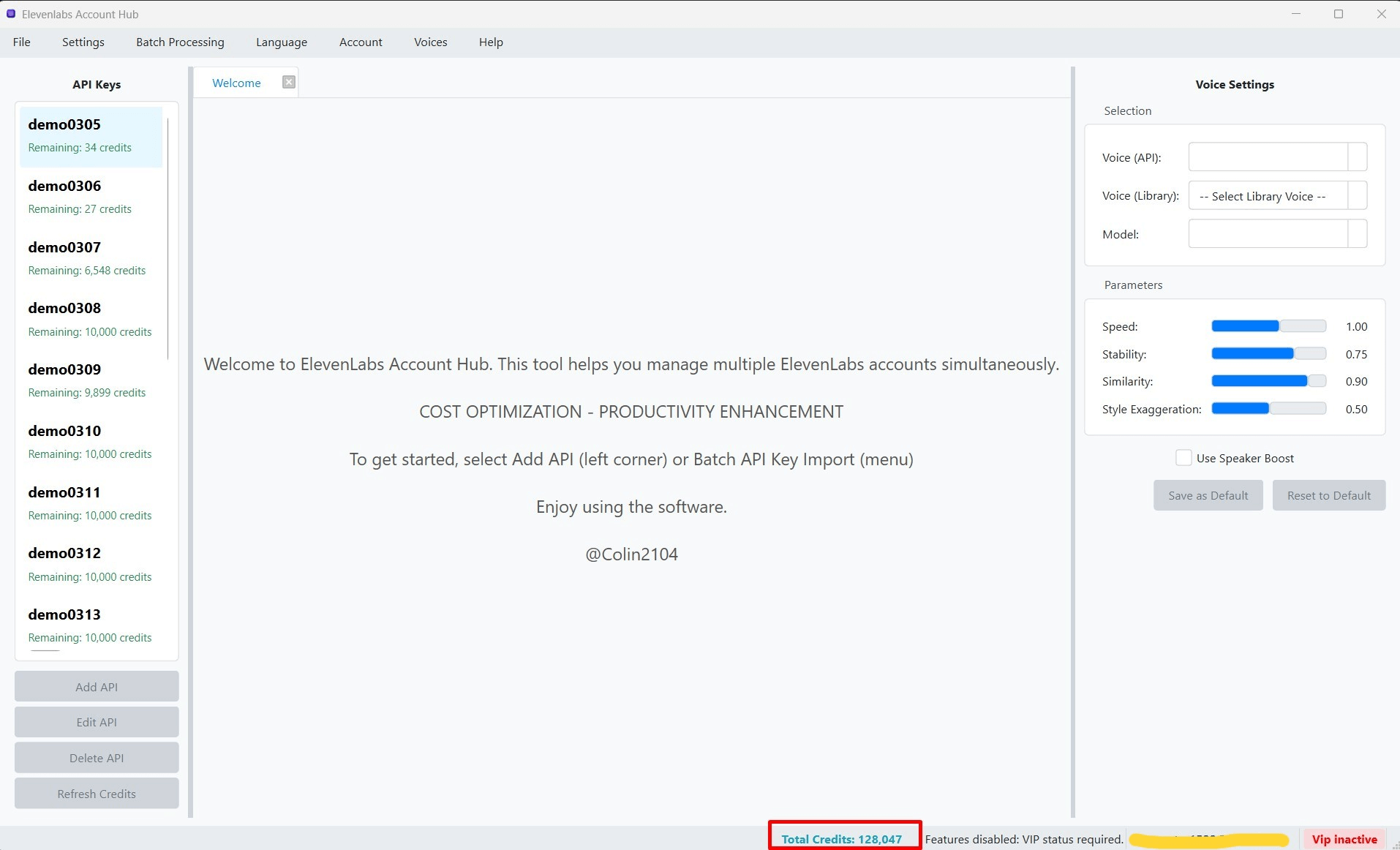The image size is (1400, 850).
Task: Adjust the Stability slider
Action: point(1268,354)
